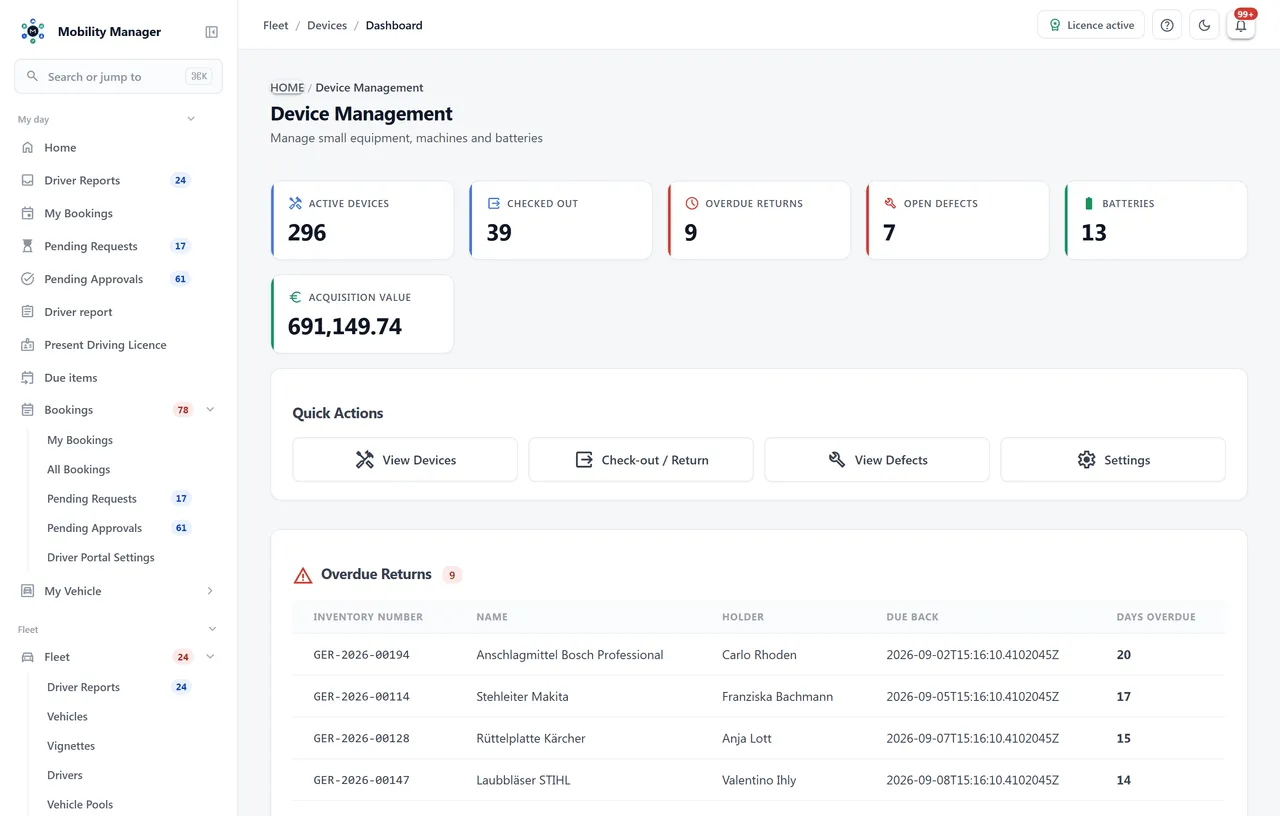Viewport: 1280px width, 816px height.
Task: Click the View Devices button
Action: coord(405,460)
